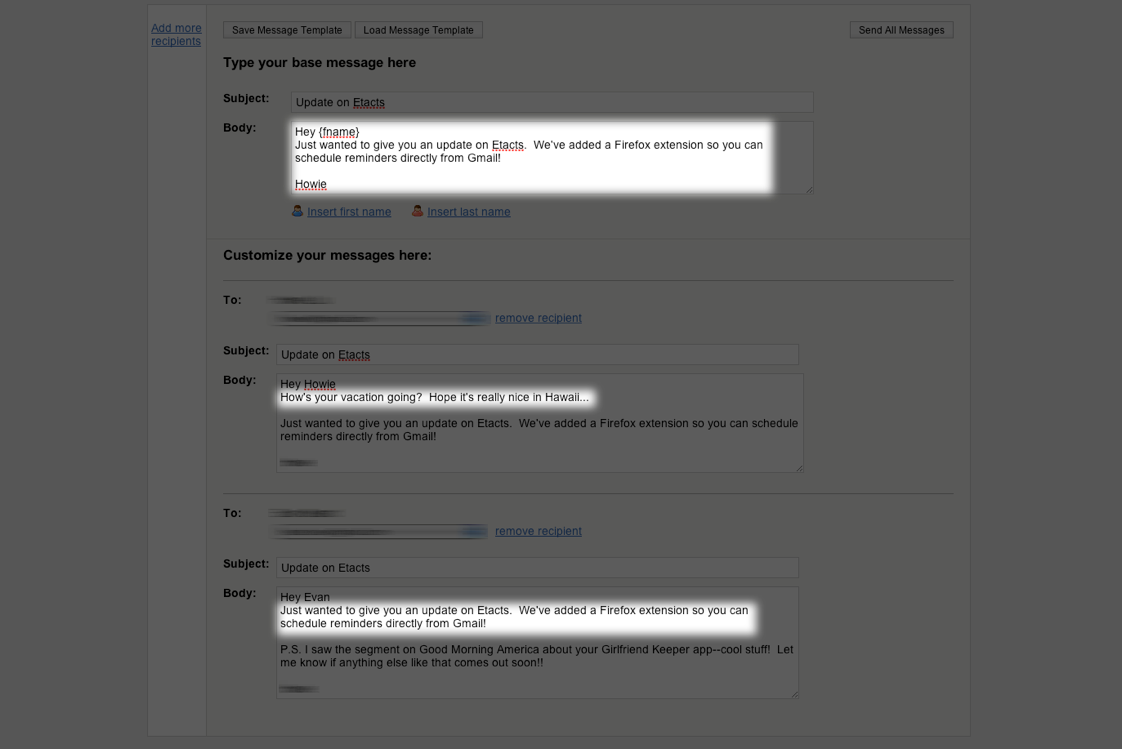Select the blue person icon beside Insert first name
Image resolution: width=1122 pixels, height=749 pixels.
(x=298, y=211)
